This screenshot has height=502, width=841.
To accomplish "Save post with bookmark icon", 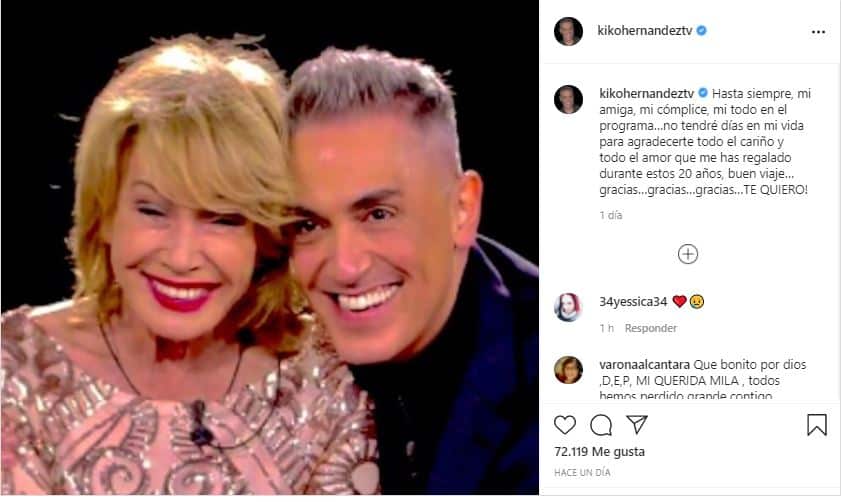I will (x=817, y=425).
